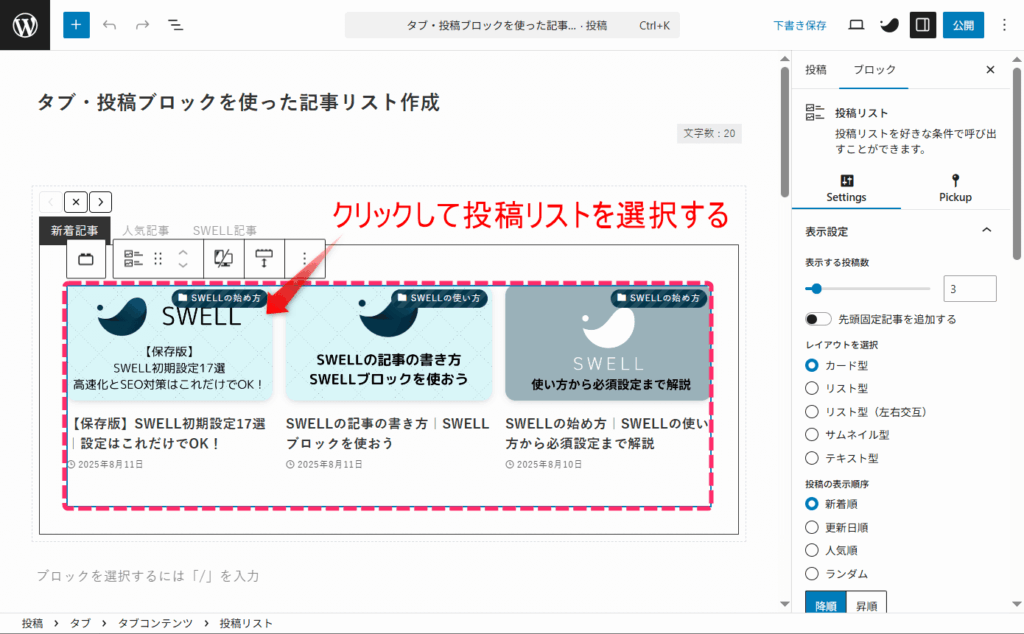Click the SWELL settings icon in top bar
The height and width of the screenshot is (634, 1024).
coord(889,25)
